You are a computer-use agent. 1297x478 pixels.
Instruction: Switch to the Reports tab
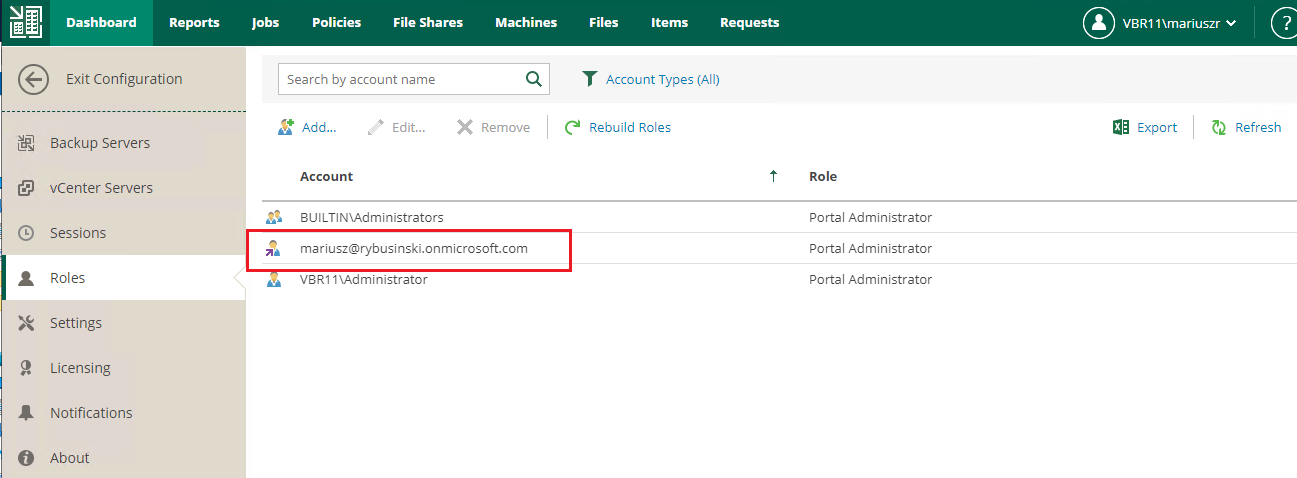point(194,22)
